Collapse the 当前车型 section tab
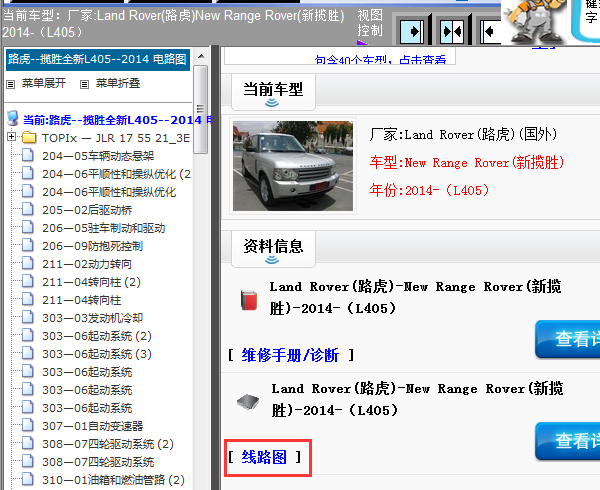This screenshot has height=490, width=600. coord(273,92)
